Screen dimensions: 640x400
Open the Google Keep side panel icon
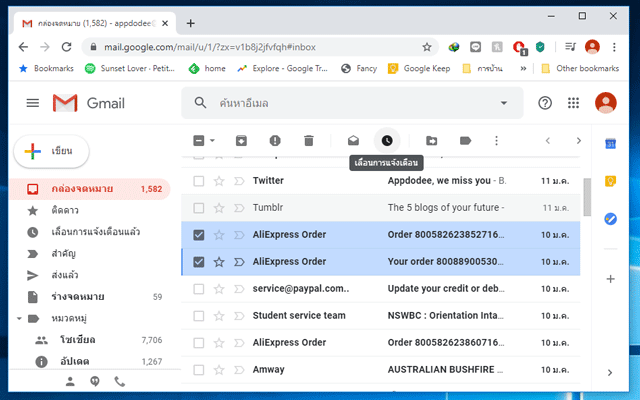point(610,181)
